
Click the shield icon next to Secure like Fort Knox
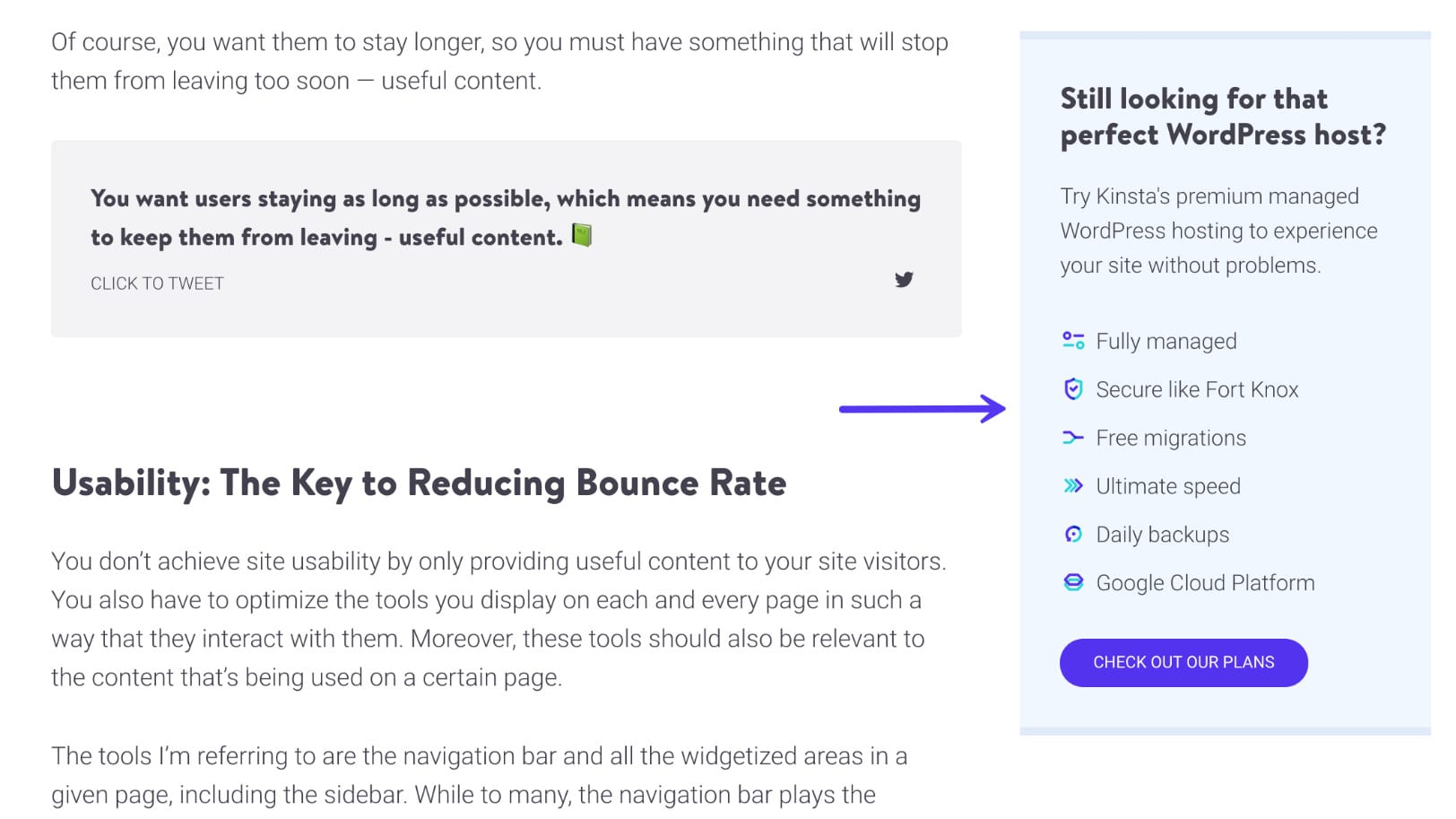click(1071, 388)
